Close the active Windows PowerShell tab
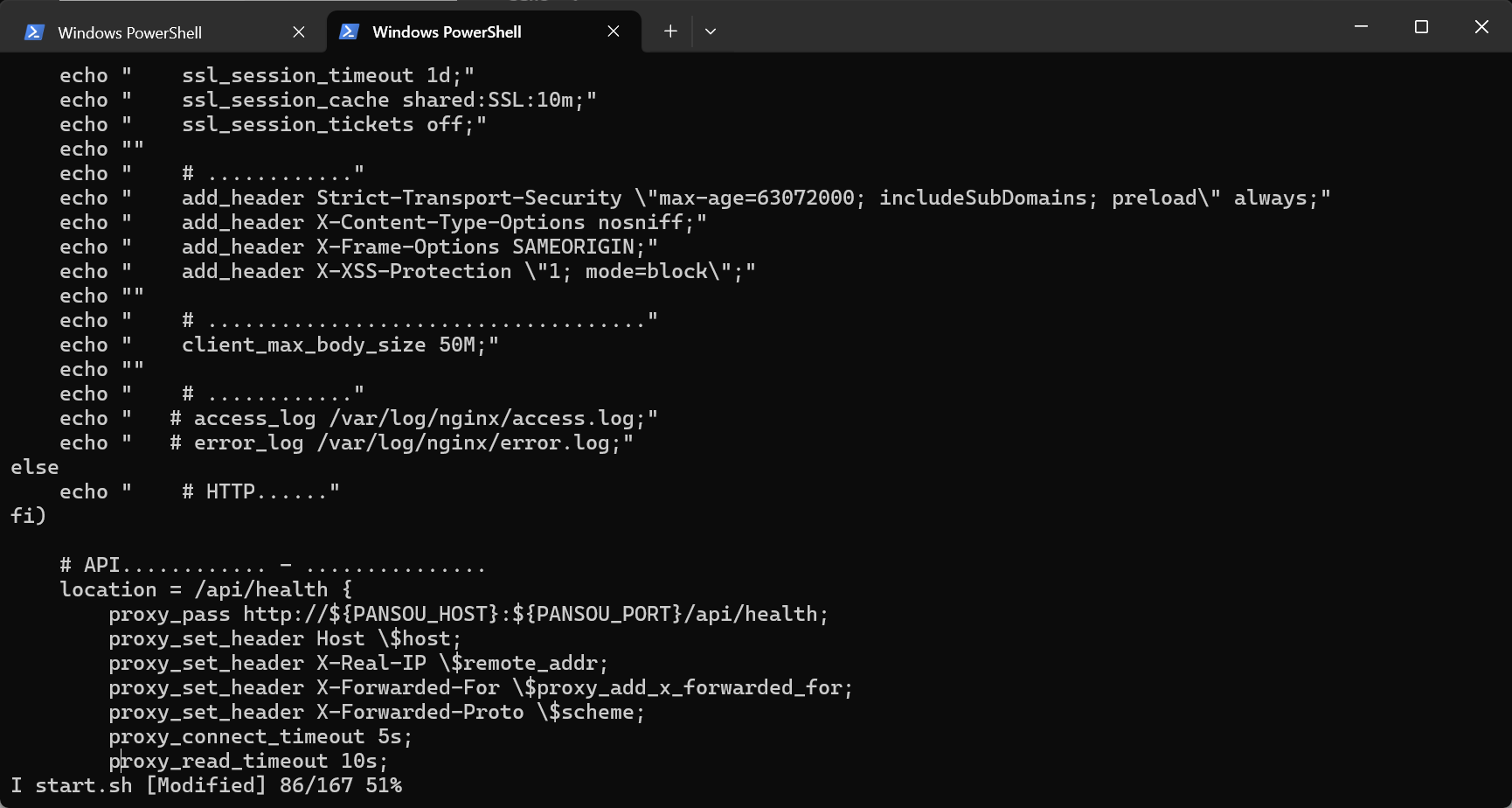Image resolution: width=1512 pixels, height=808 pixels. 613,31
